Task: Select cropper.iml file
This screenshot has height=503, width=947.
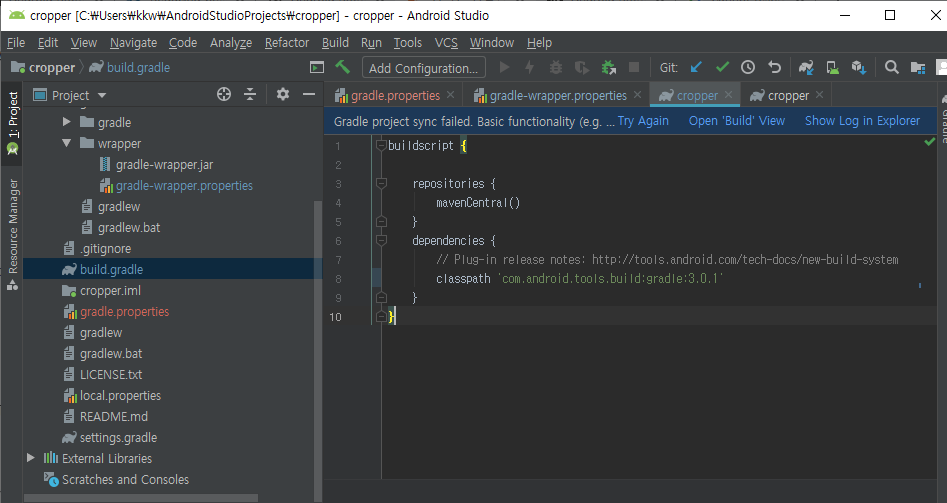Action: pyautogui.click(x=111, y=290)
